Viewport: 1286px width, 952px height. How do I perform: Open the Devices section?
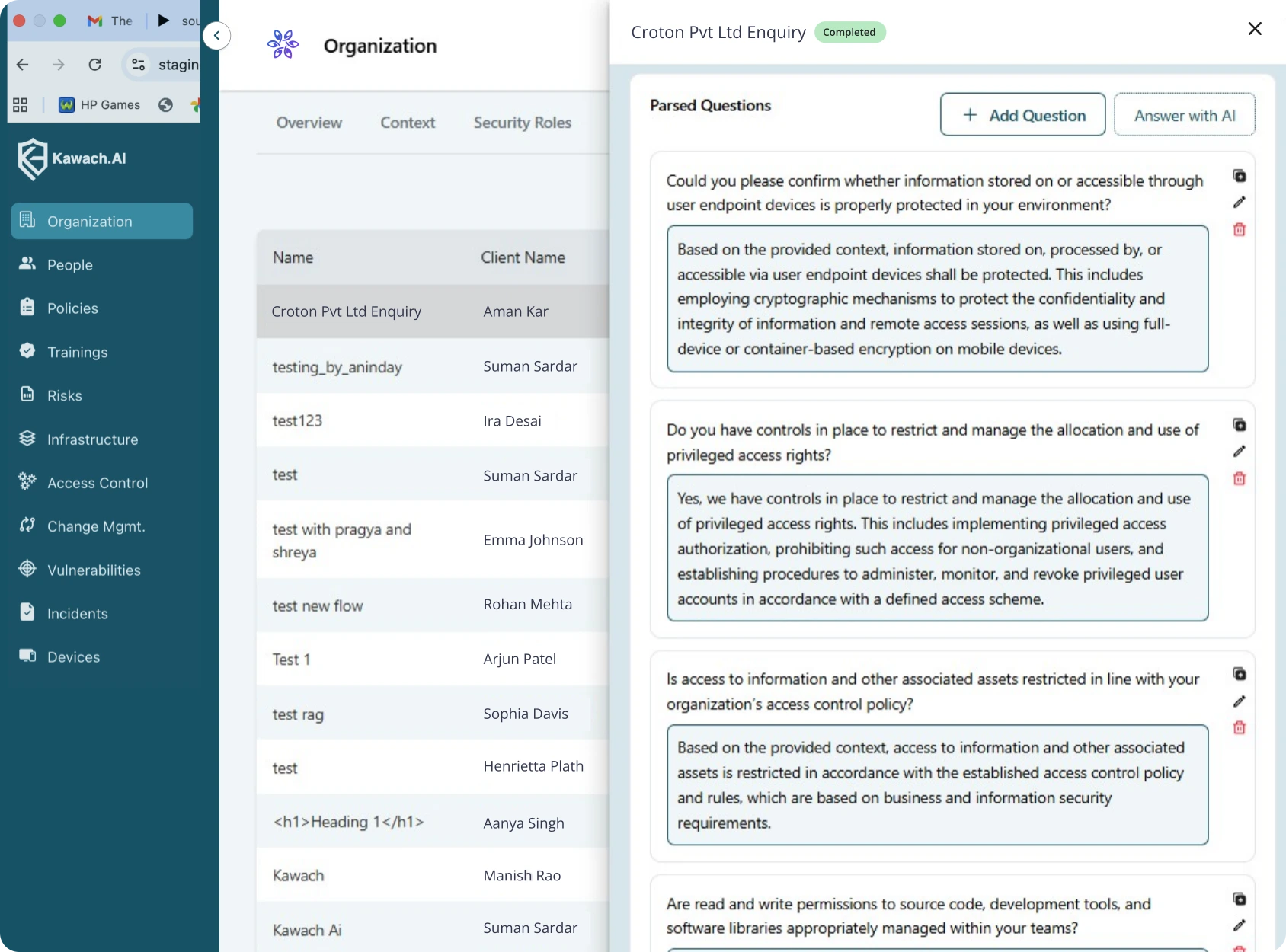point(73,656)
